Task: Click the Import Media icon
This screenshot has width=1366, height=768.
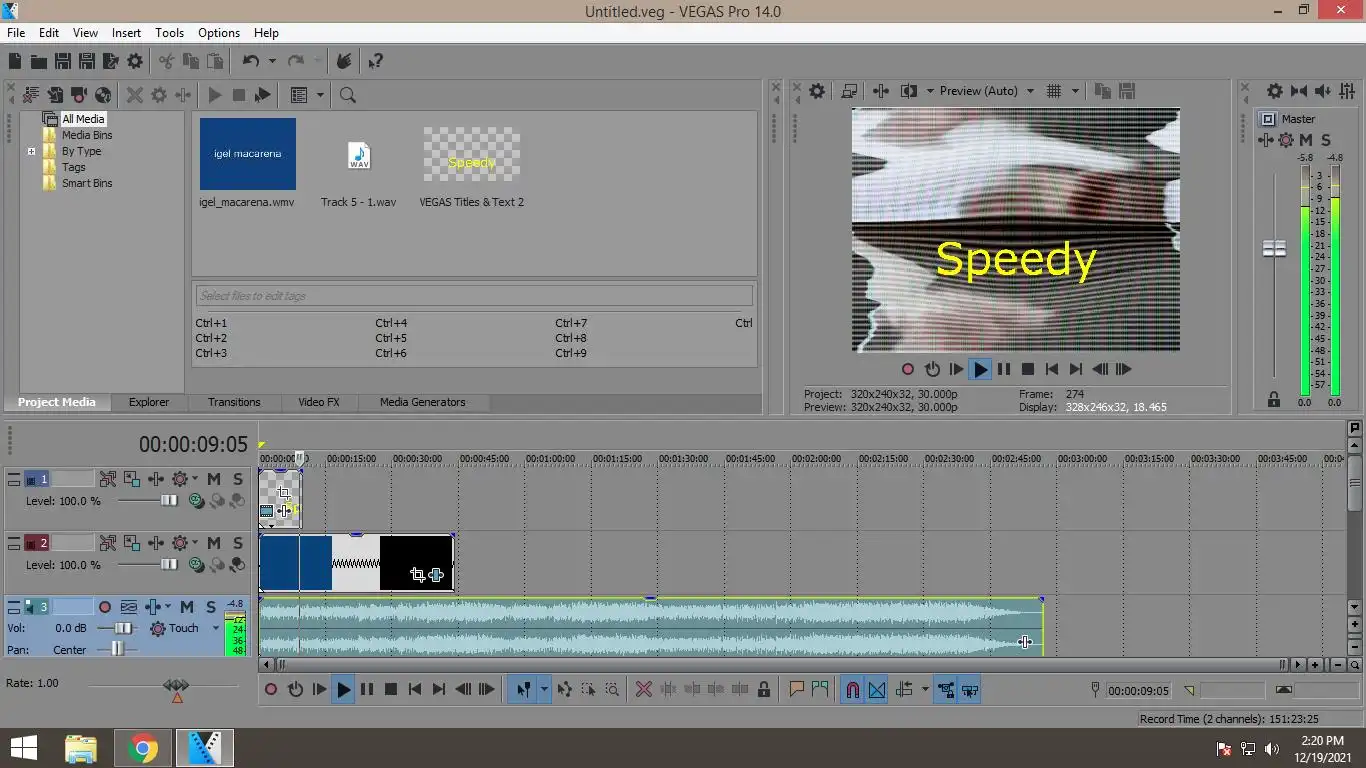Action: click(x=55, y=95)
